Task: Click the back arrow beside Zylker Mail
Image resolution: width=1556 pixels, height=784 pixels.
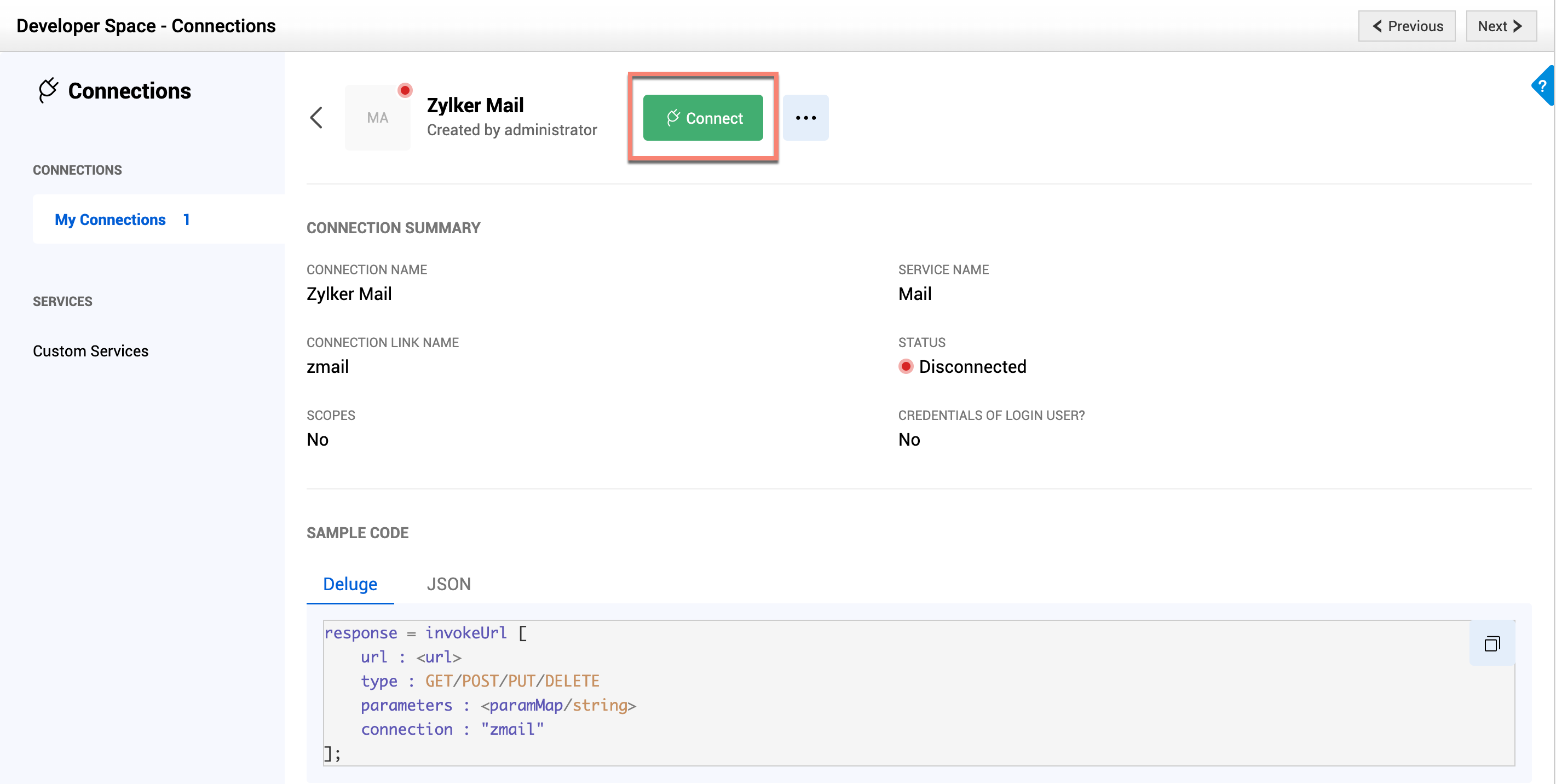Action: pyautogui.click(x=316, y=118)
